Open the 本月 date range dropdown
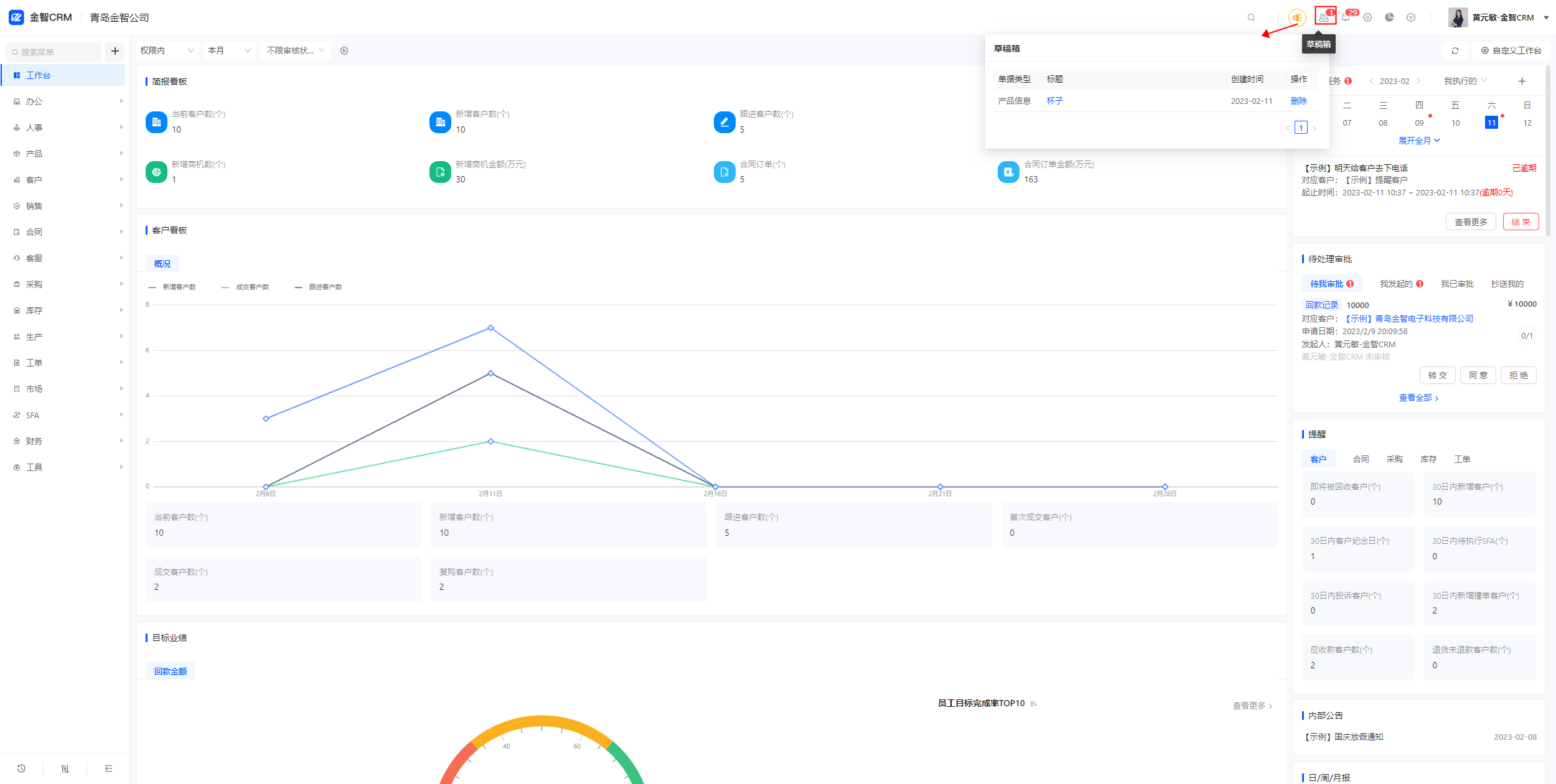 pyautogui.click(x=228, y=50)
